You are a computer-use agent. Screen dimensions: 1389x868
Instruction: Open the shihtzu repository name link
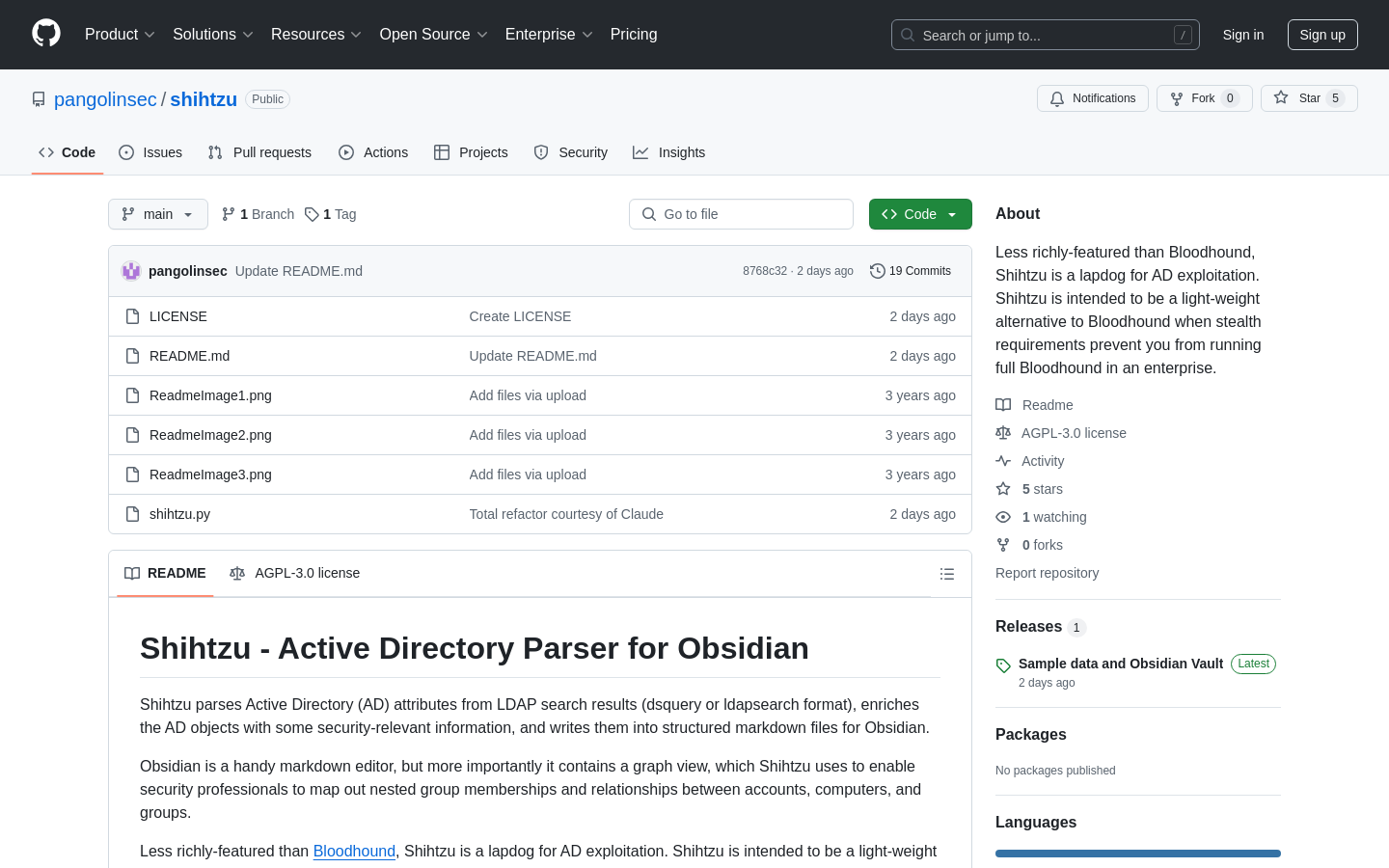click(204, 99)
